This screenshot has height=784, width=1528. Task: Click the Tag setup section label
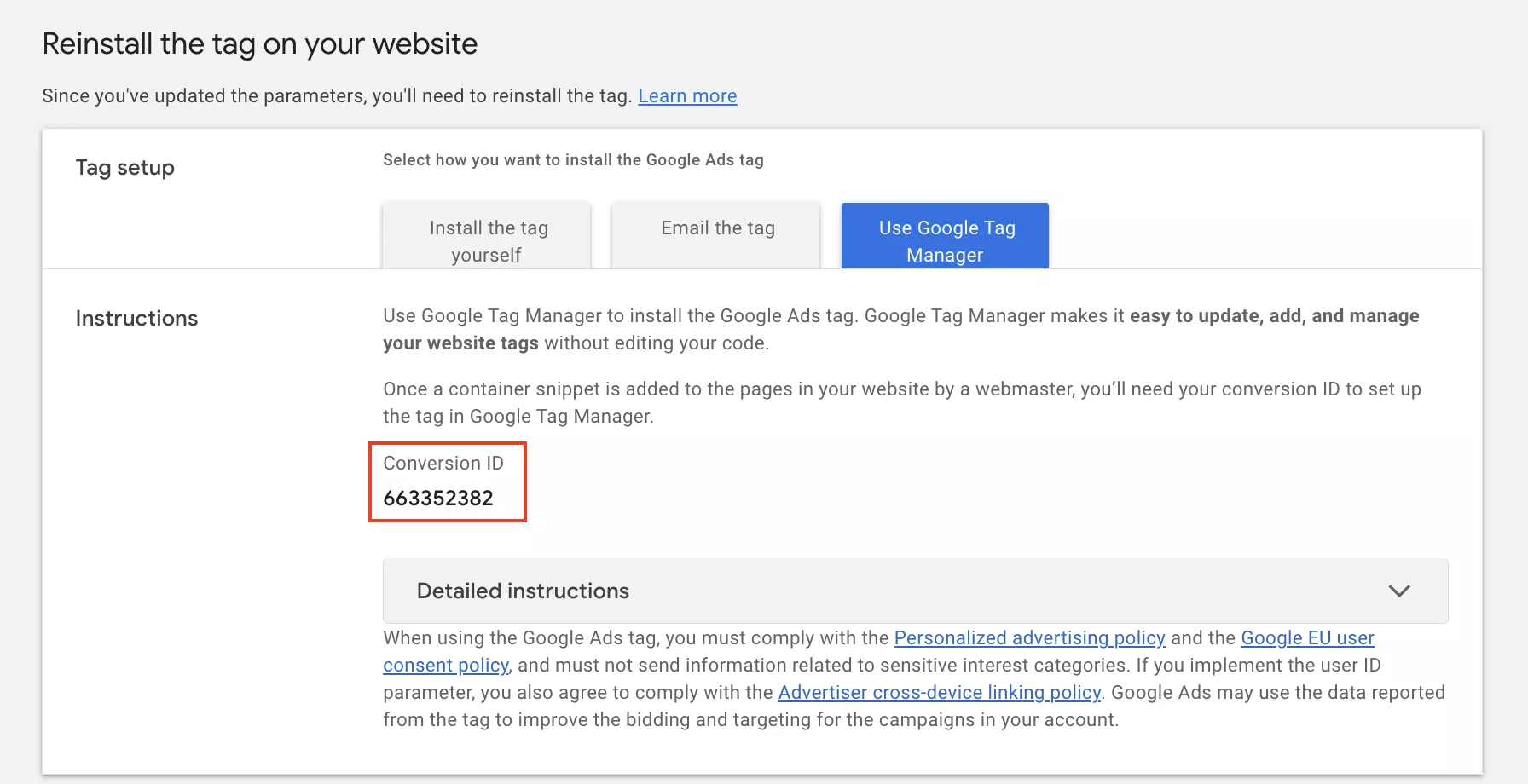(x=125, y=168)
